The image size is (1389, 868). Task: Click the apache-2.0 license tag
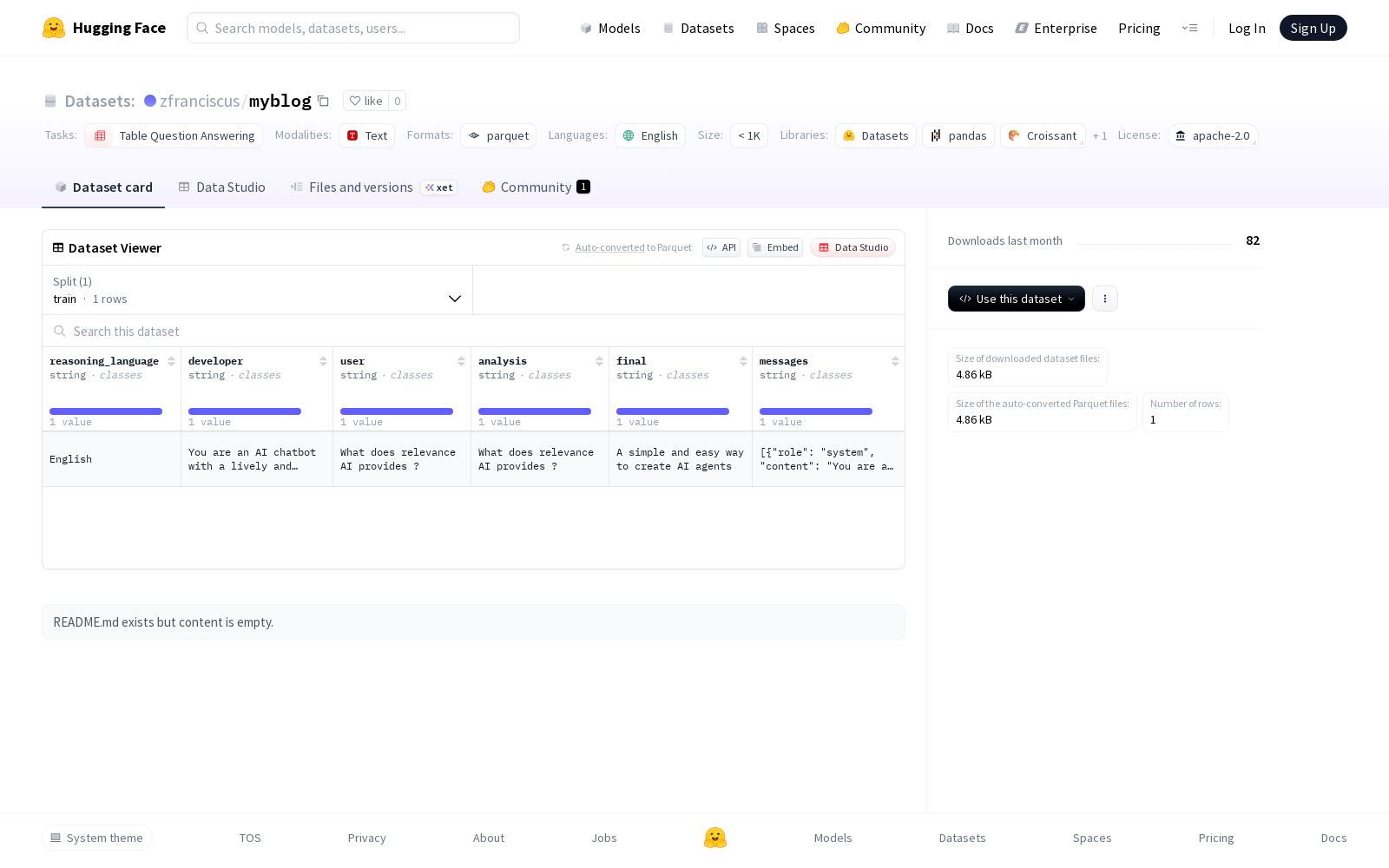pyautogui.click(x=1213, y=135)
